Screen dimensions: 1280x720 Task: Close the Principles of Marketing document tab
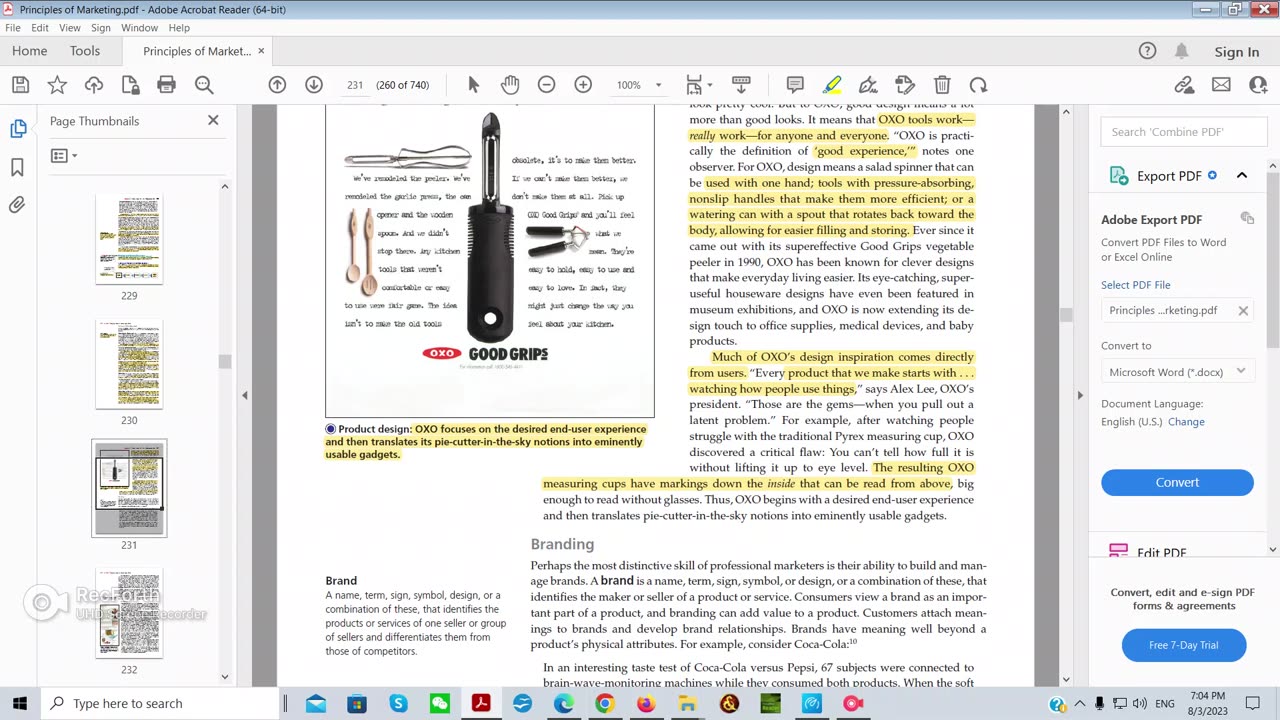coord(262,51)
